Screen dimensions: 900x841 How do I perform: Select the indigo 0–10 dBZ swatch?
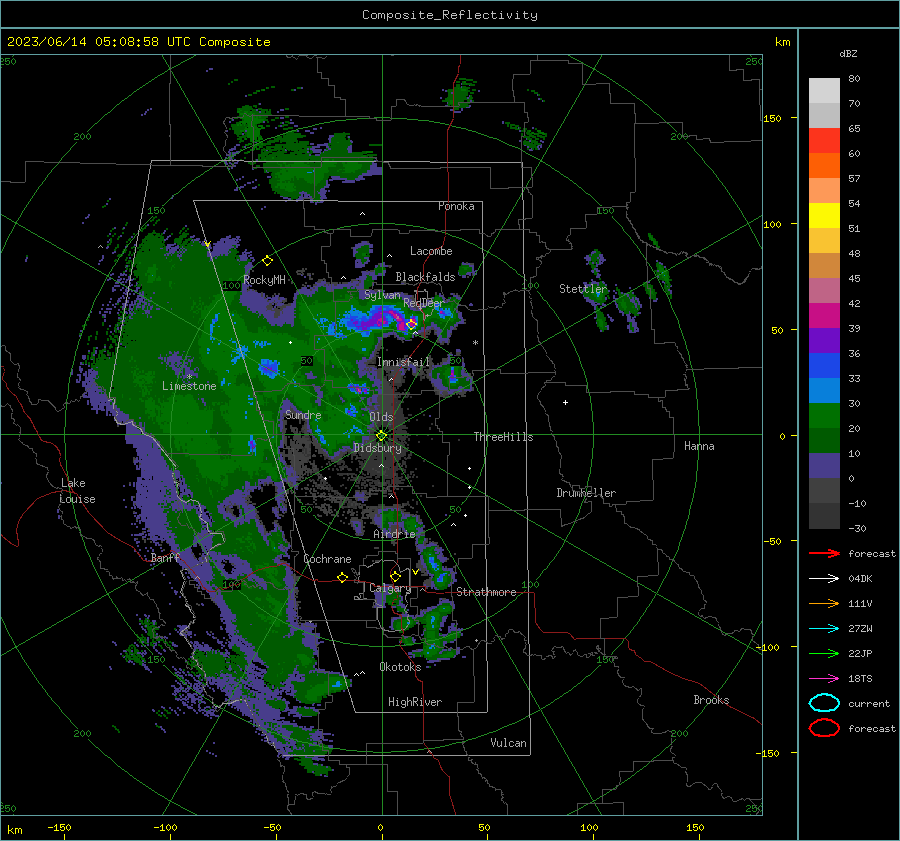(824, 466)
